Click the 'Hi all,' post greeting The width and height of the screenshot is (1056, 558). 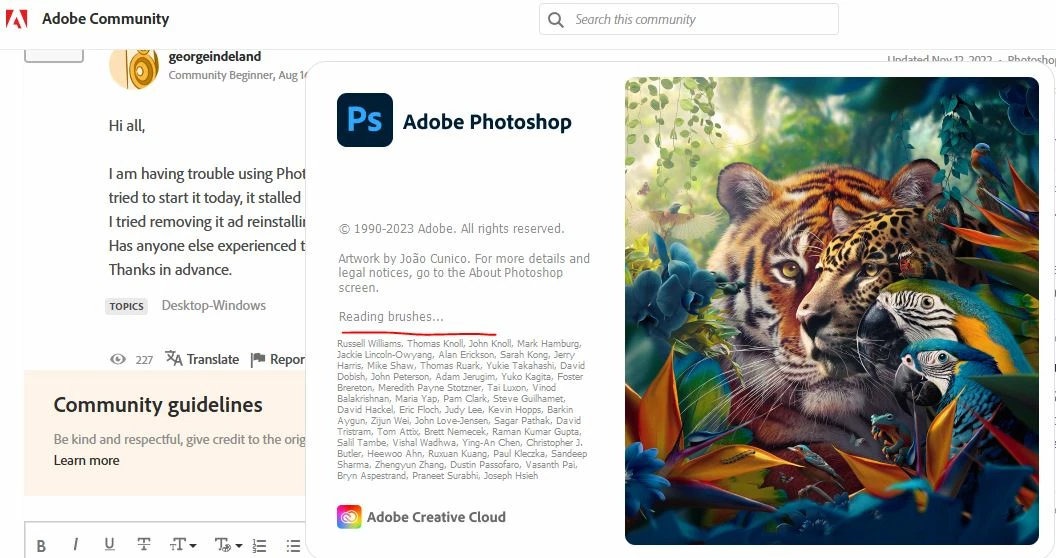click(127, 126)
